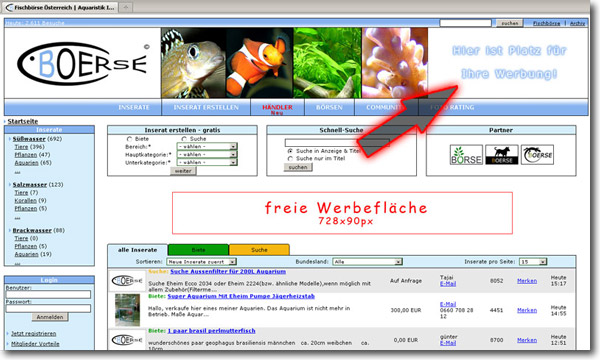The width and height of the screenshot is (600, 360).
Task: Open the green plant BÖRSE partner logo
Action: tap(466, 155)
